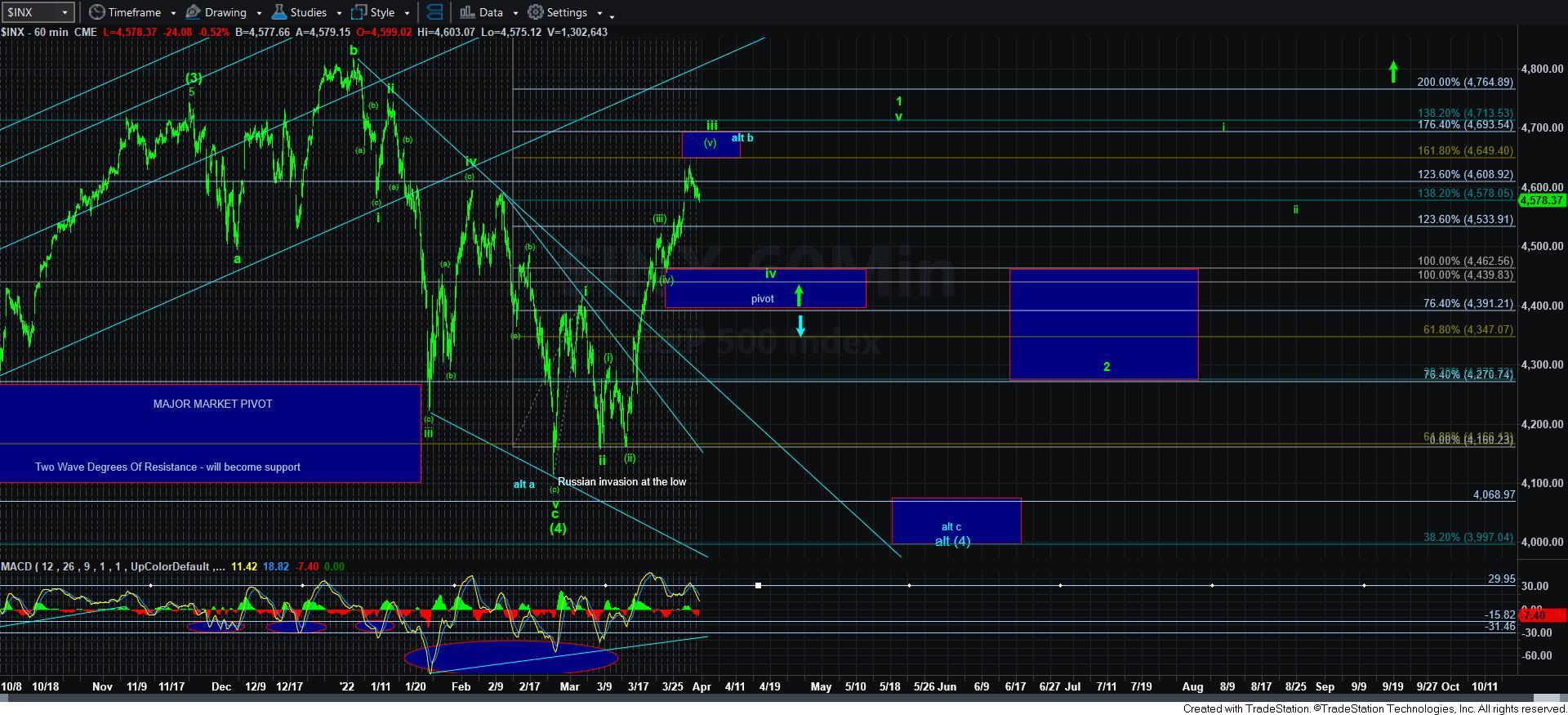
Task: Click the Data bar-chart icon
Action: 466,12
